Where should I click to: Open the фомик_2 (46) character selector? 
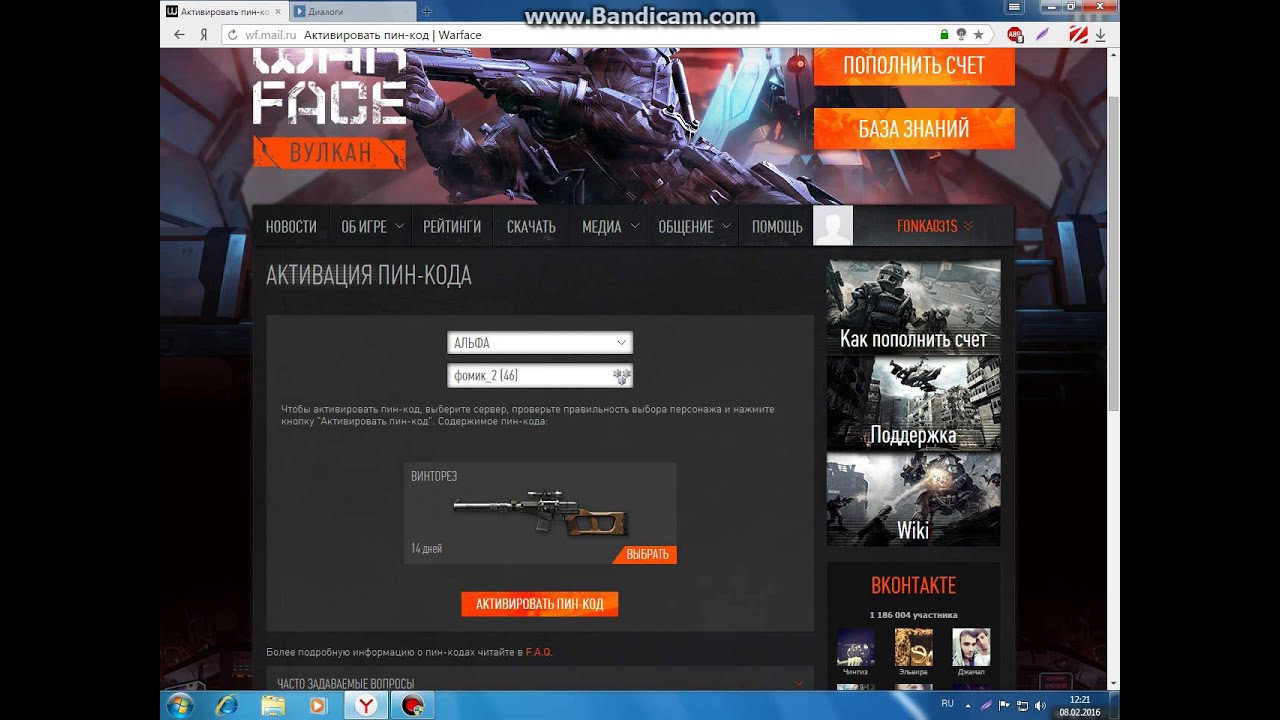pos(540,376)
